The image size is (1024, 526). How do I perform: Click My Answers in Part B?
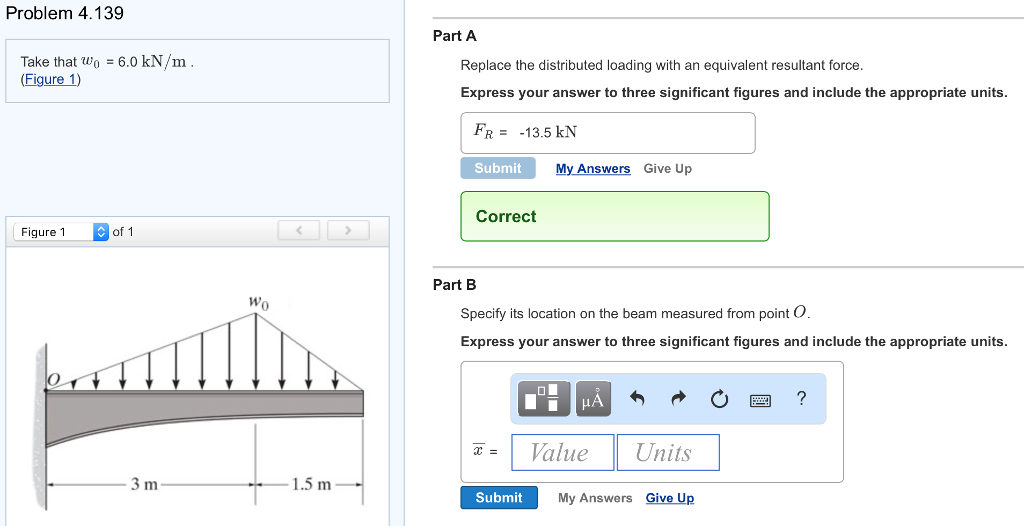pyautogui.click(x=595, y=498)
